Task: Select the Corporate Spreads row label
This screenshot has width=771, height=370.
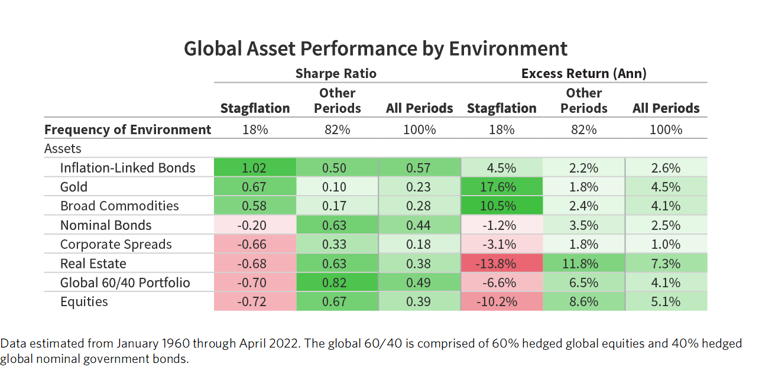Action: click(116, 245)
